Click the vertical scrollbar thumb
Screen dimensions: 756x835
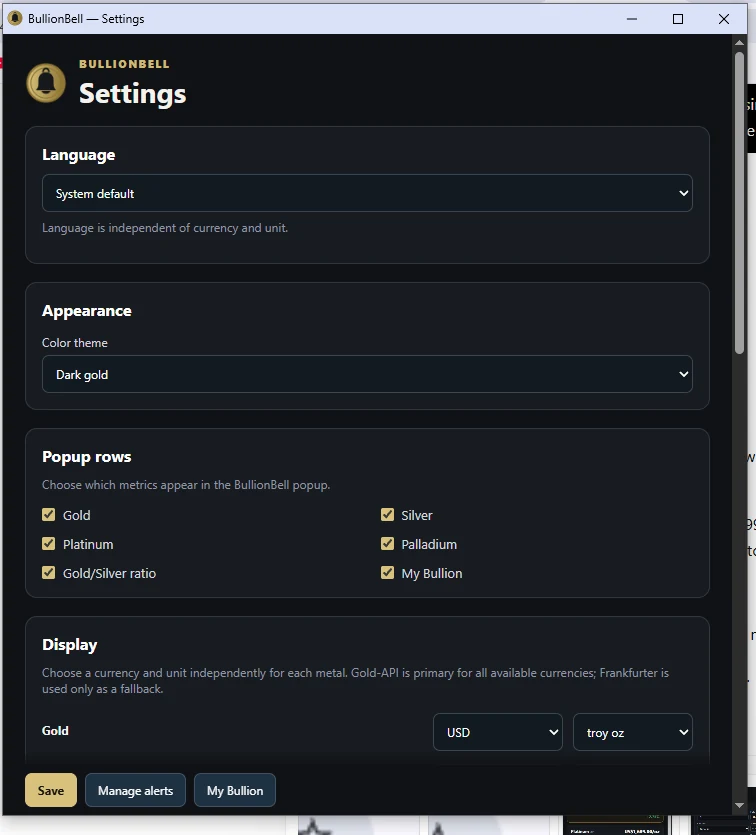tap(739, 202)
